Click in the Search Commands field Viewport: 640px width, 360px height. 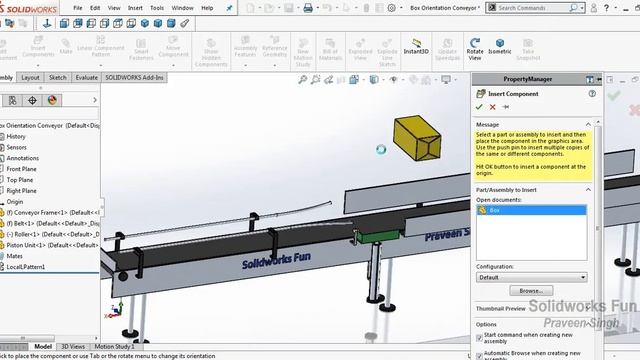tap(532, 8)
